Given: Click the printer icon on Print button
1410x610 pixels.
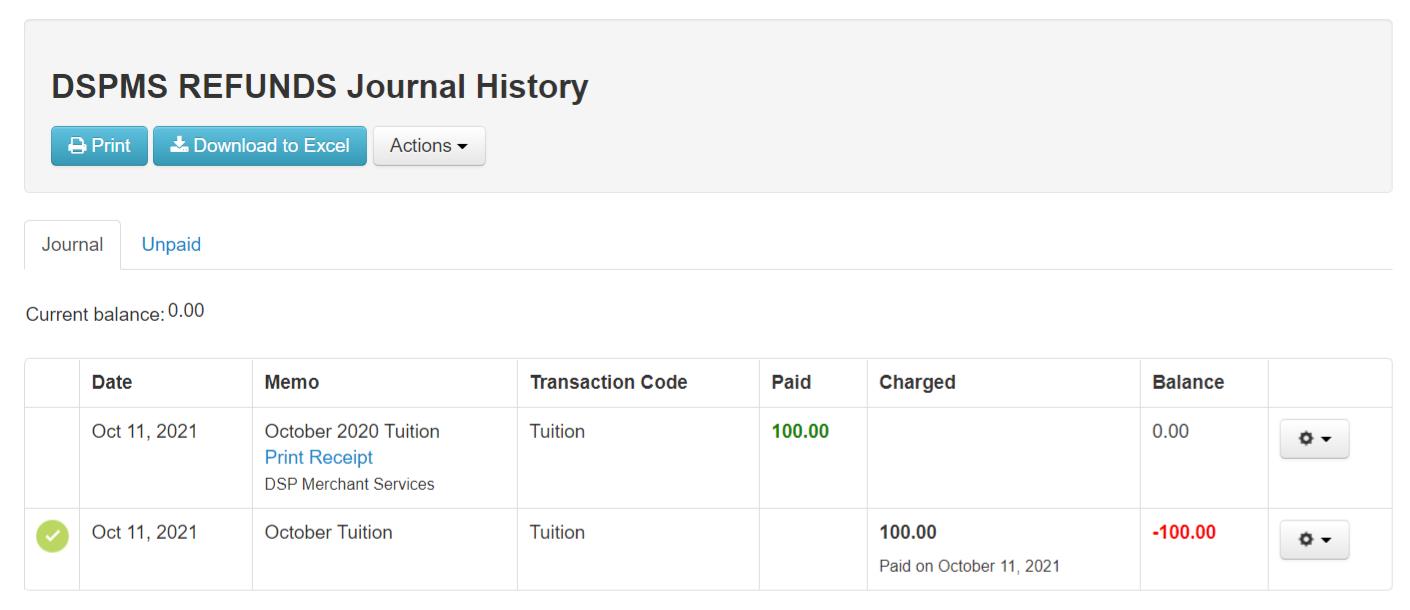Looking at the screenshot, I should (x=77, y=146).
